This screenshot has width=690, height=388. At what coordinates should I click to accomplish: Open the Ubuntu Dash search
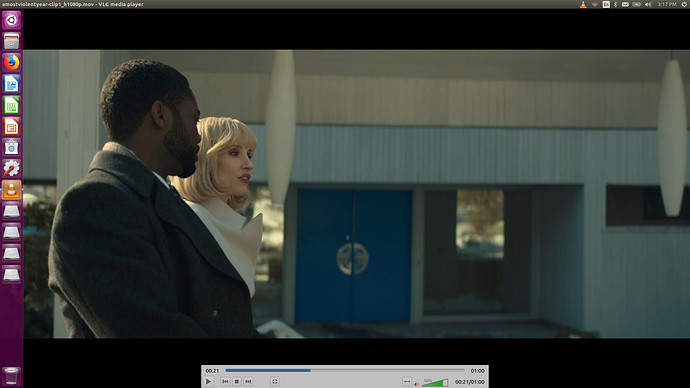[x=11, y=20]
